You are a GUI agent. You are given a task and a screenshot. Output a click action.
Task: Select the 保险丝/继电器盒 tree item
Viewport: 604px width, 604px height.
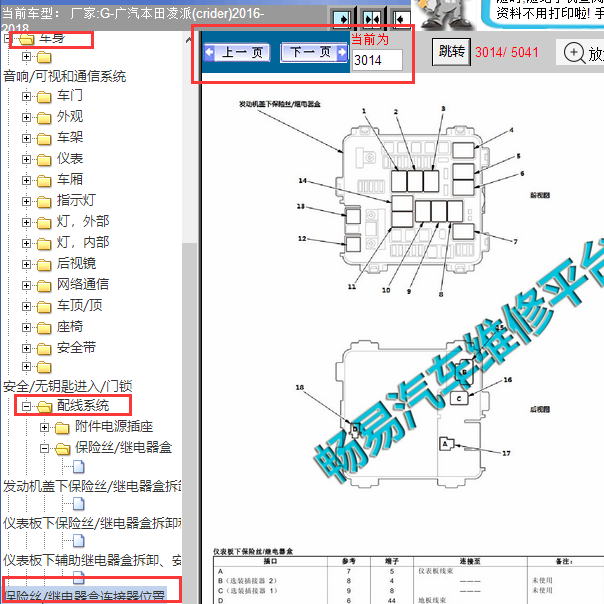(123, 448)
